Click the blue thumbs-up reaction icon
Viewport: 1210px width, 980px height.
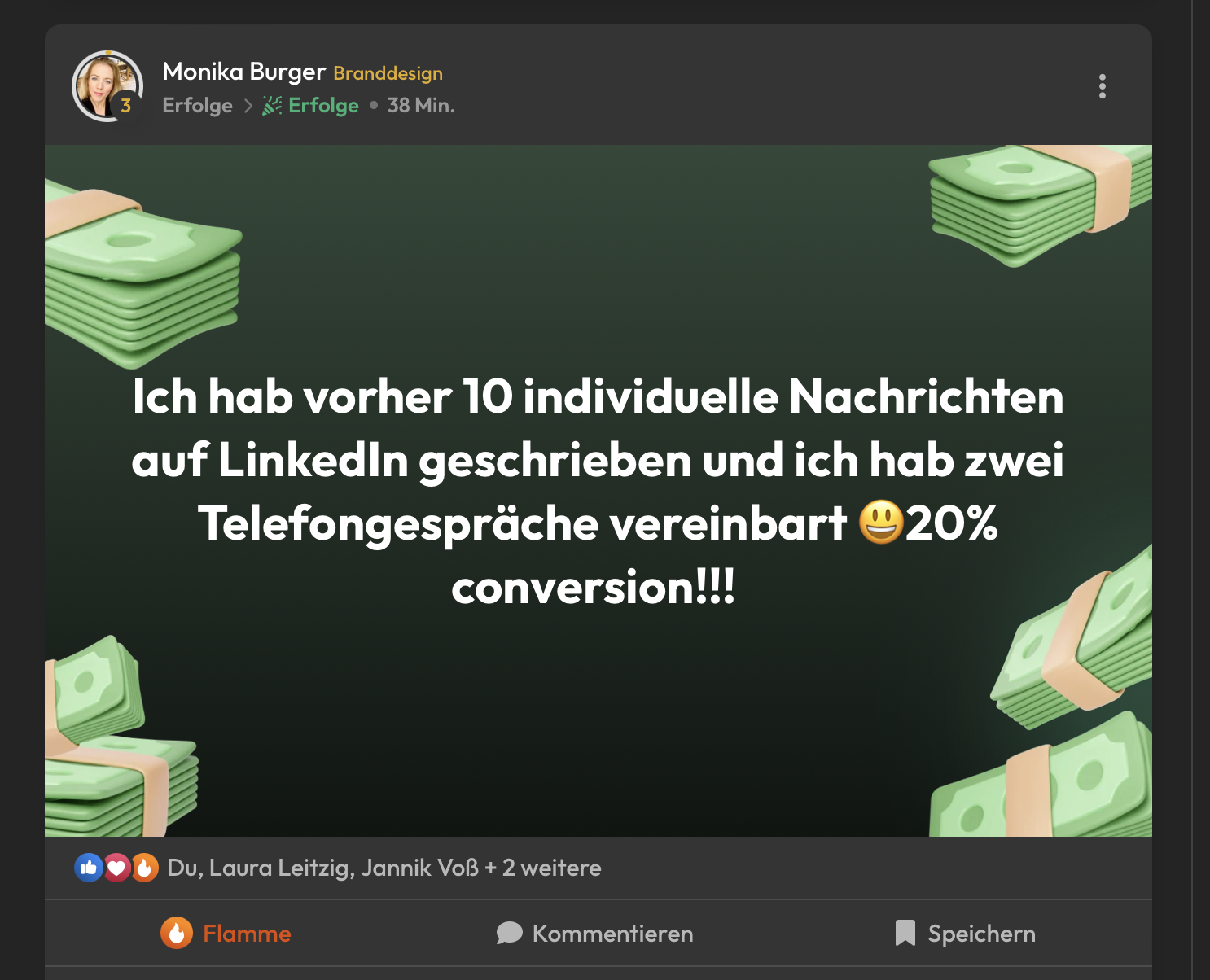pos(89,868)
